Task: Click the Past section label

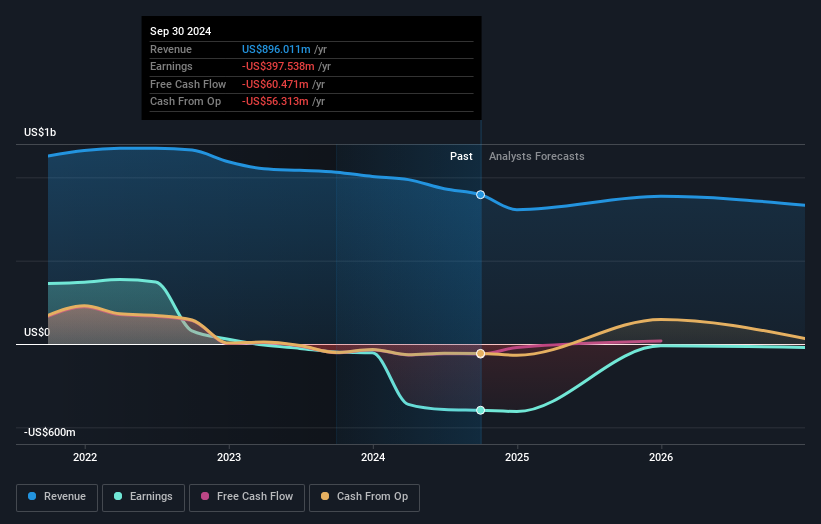Action: pos(461,157)
